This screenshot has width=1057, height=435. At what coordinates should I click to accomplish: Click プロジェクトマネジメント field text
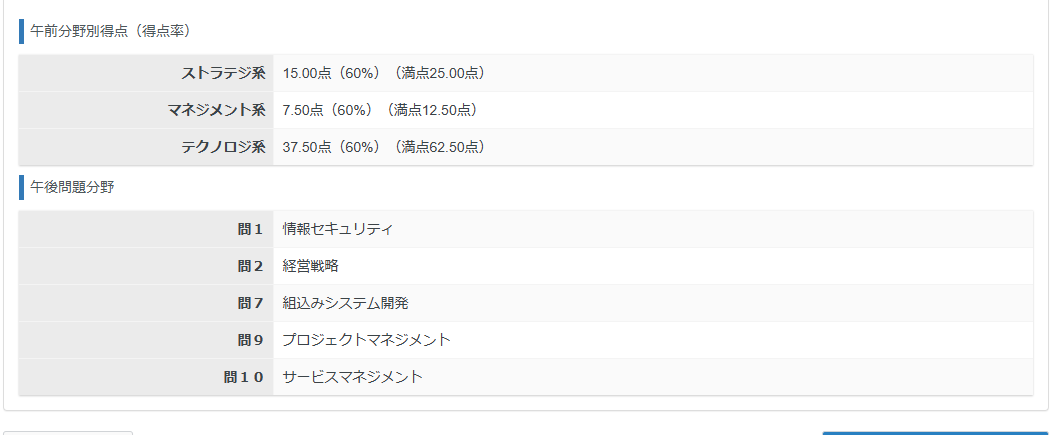click(366, 340)
